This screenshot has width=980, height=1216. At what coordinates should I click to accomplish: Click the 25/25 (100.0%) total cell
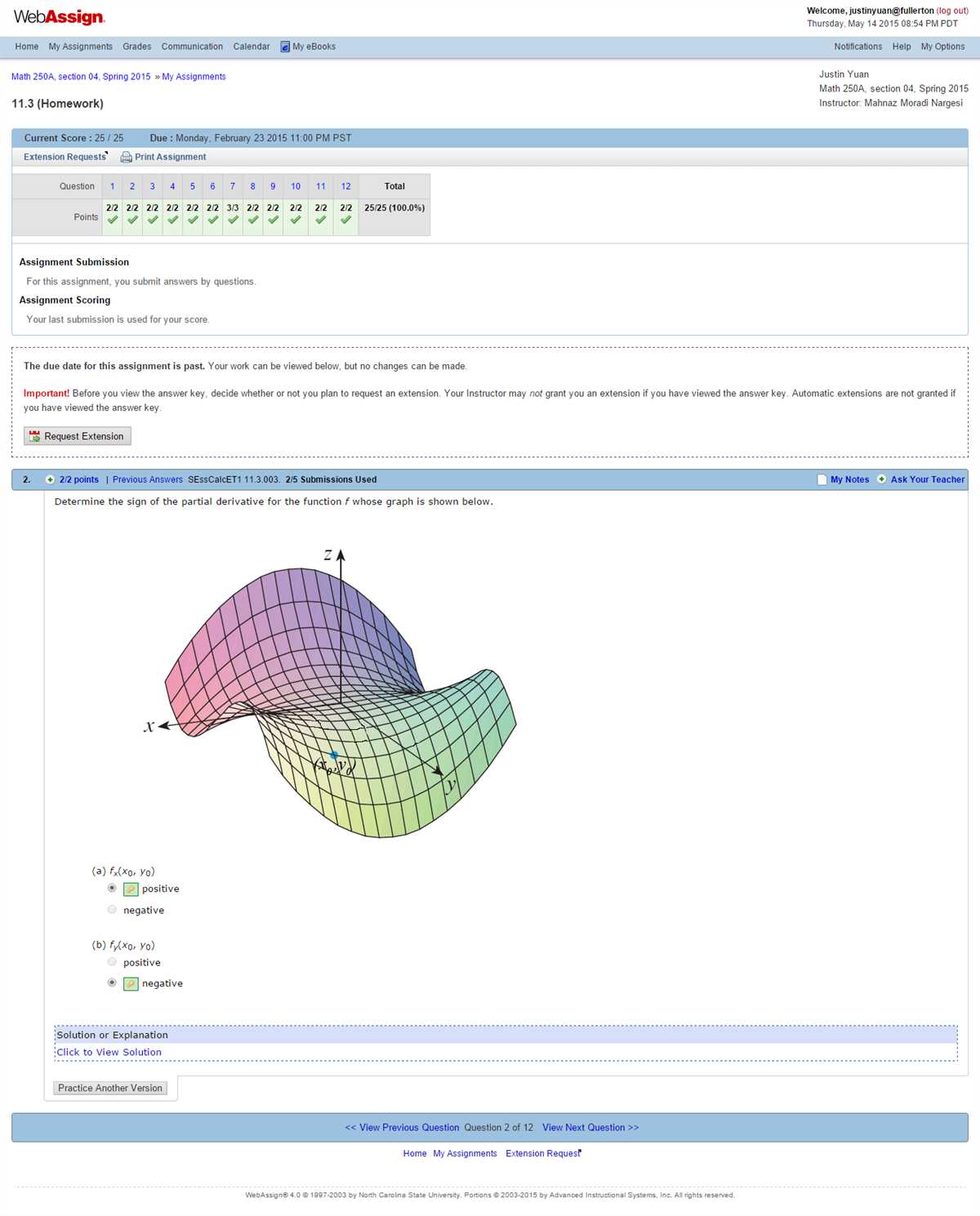point(394,207)
